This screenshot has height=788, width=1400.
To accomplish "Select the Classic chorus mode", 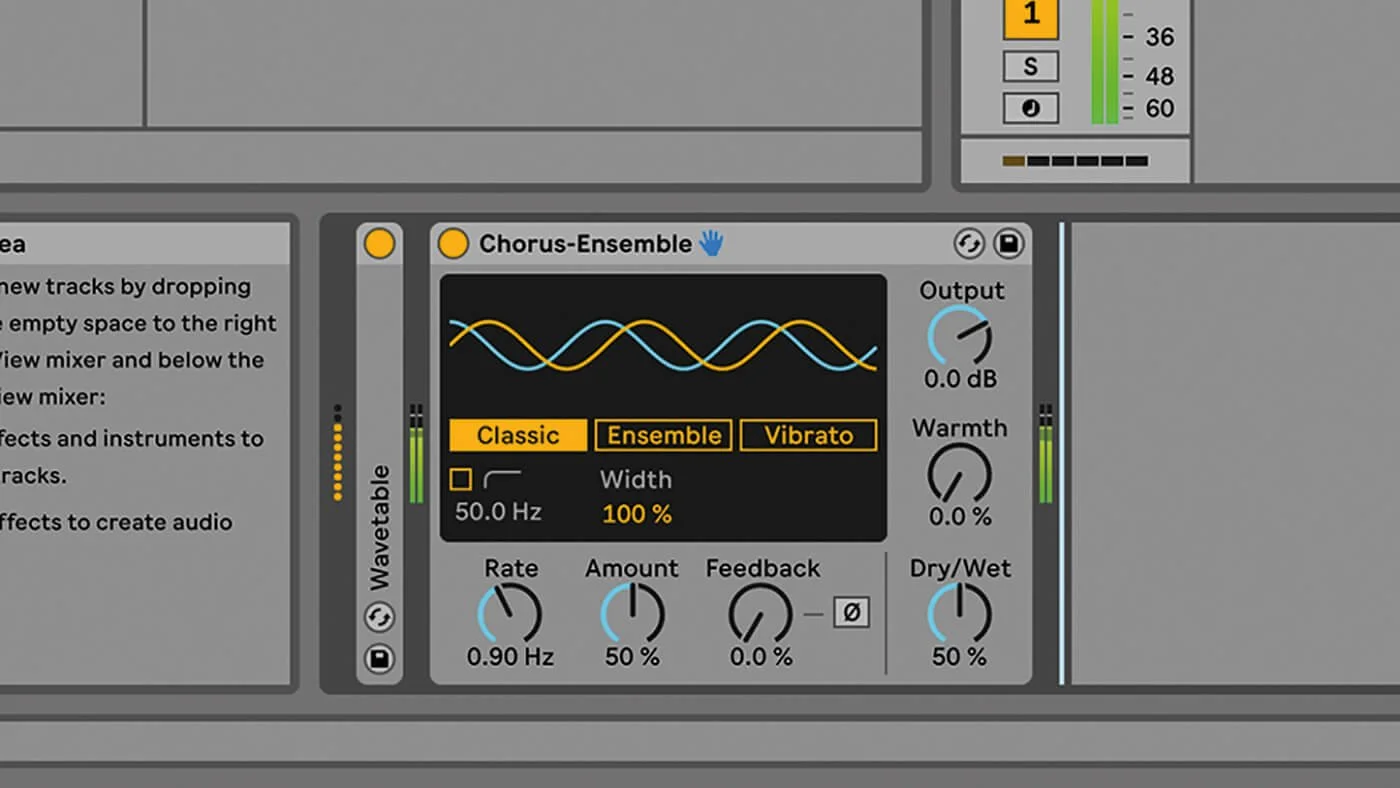I will (518, 435).
